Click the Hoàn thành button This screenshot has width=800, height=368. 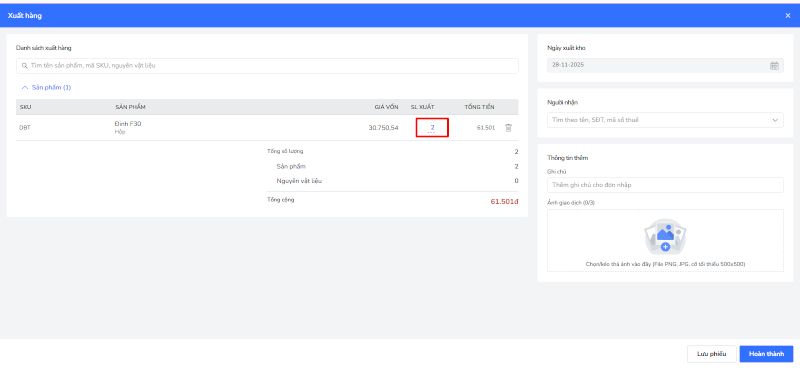(766, 354)
